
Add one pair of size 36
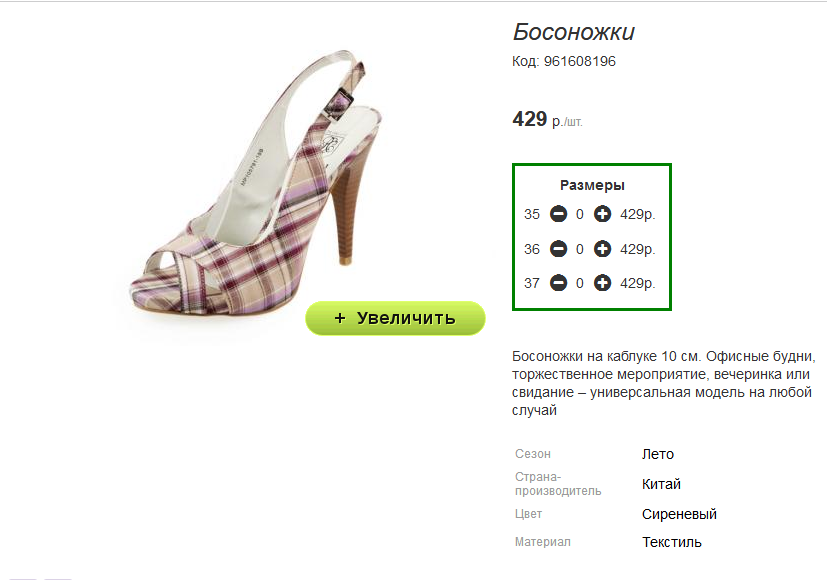click(602, 248)
